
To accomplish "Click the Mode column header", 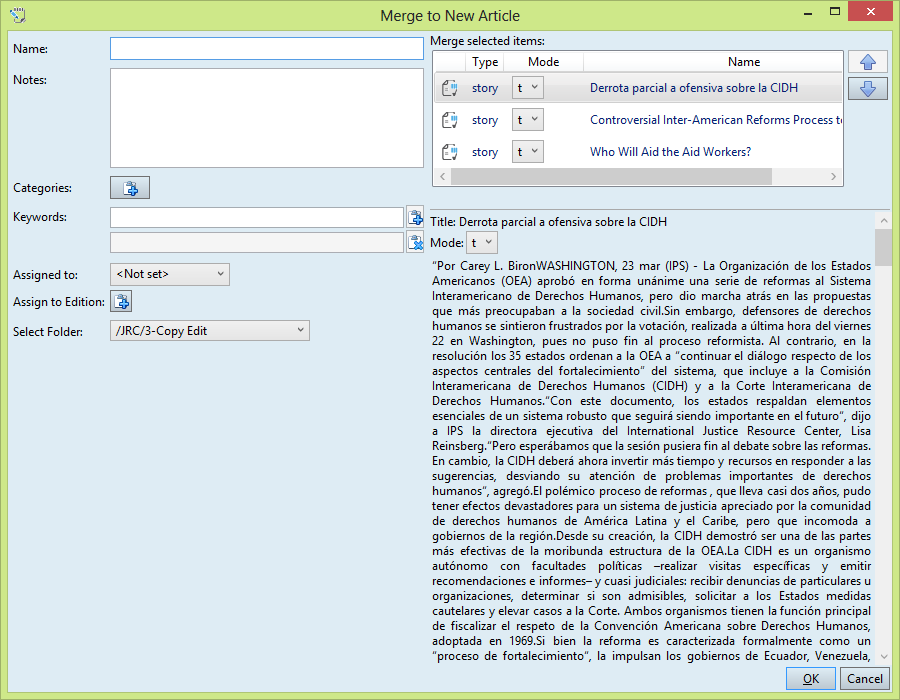I will coord(544,62).
